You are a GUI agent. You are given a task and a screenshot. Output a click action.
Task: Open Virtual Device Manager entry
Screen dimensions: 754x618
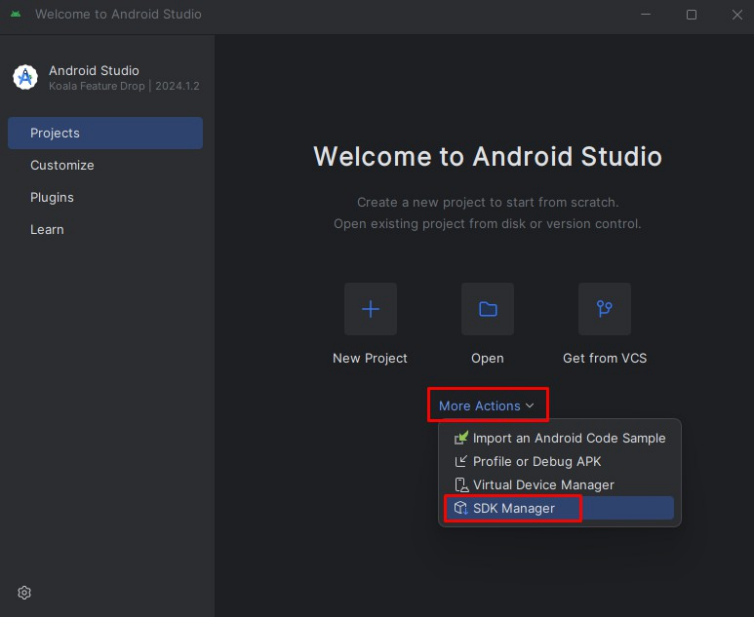pos(560,485)
